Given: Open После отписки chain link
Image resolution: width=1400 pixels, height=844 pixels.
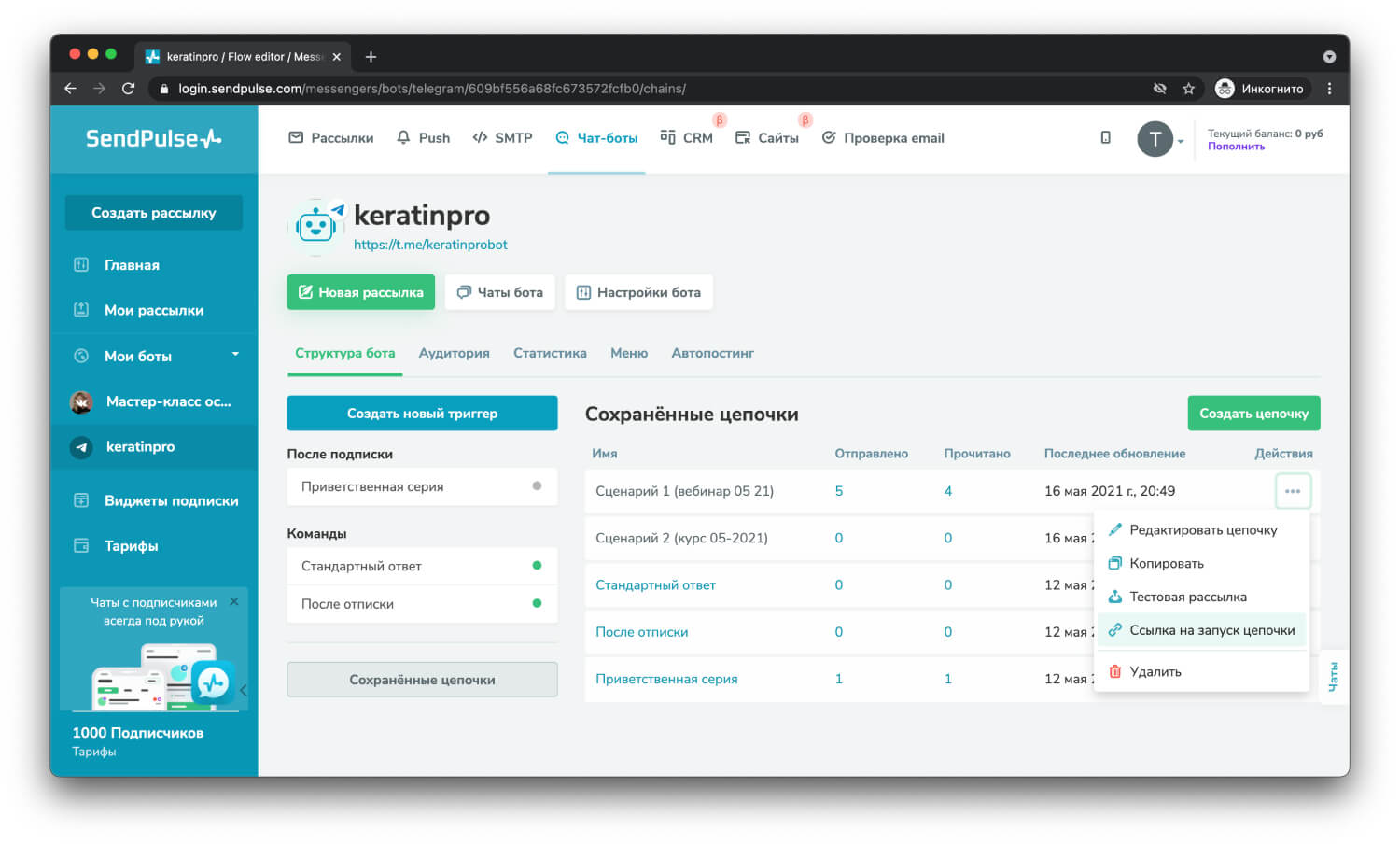Looking at the screenshot, I should tap(641, 632).
